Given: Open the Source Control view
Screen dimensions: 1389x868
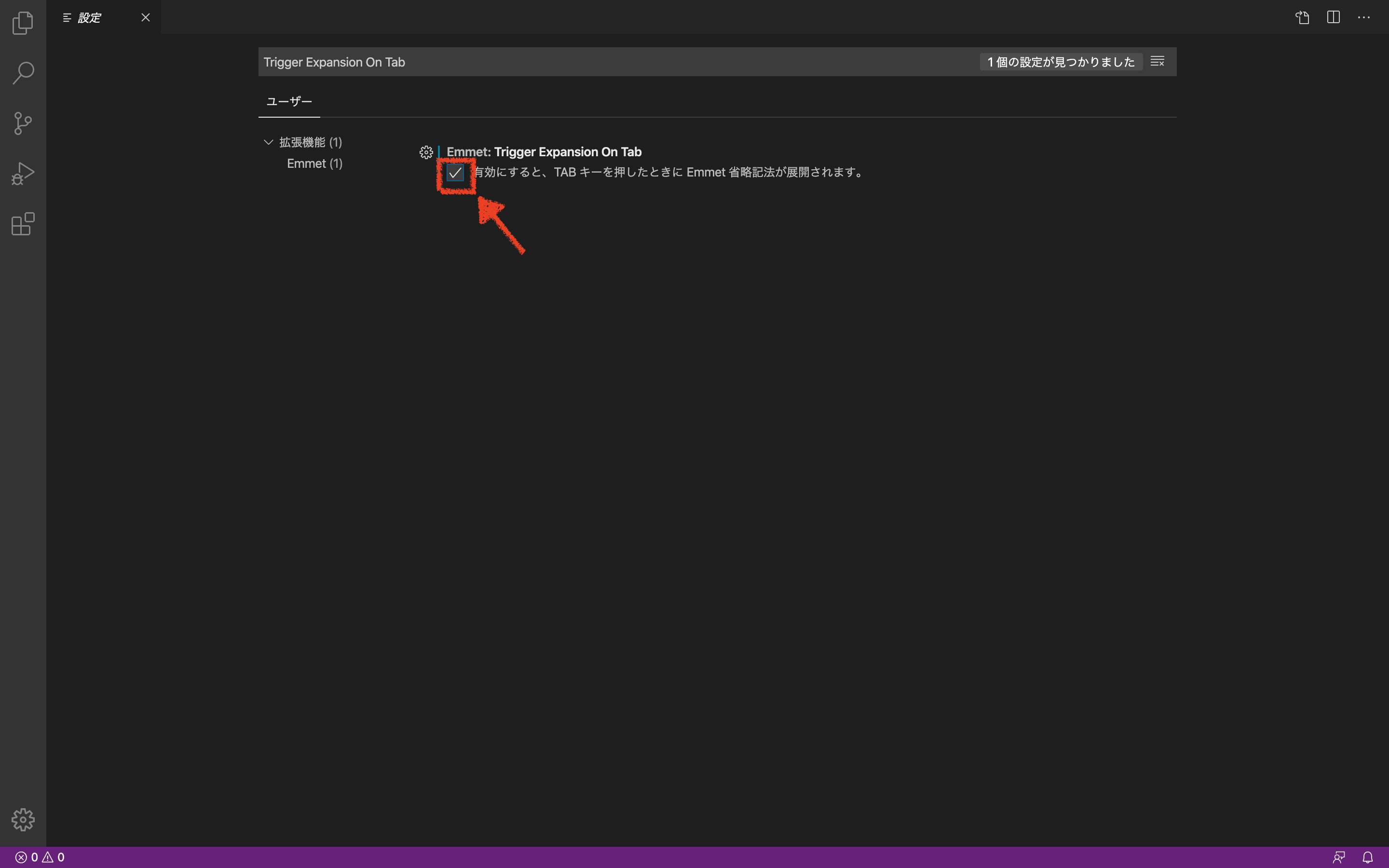Looking at the screenshot, I should pyautogui.click(x=22, y=123).
